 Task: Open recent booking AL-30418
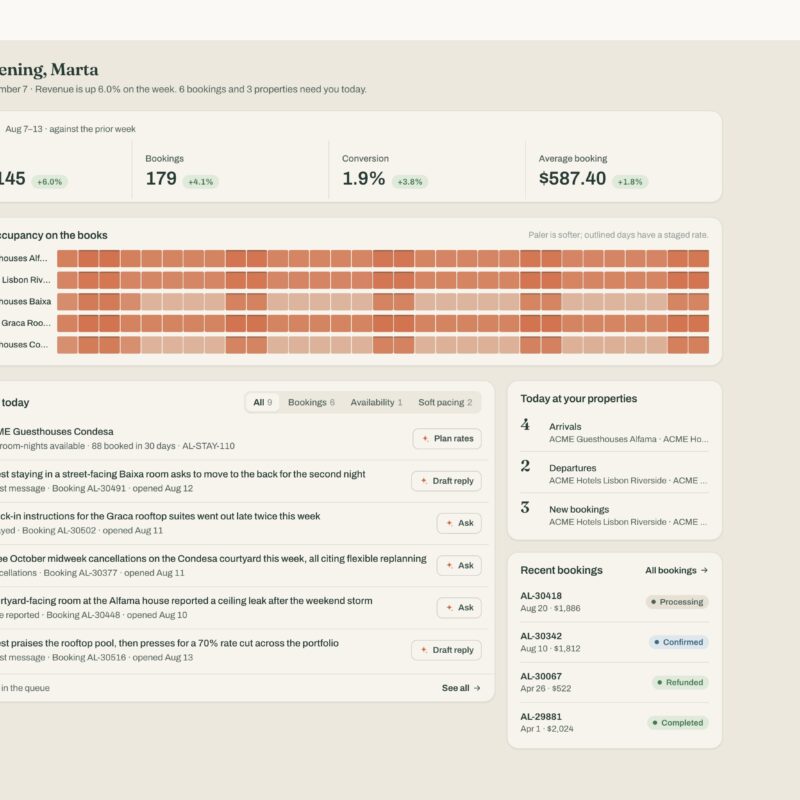pyautogui.click(x=614, y=602)
